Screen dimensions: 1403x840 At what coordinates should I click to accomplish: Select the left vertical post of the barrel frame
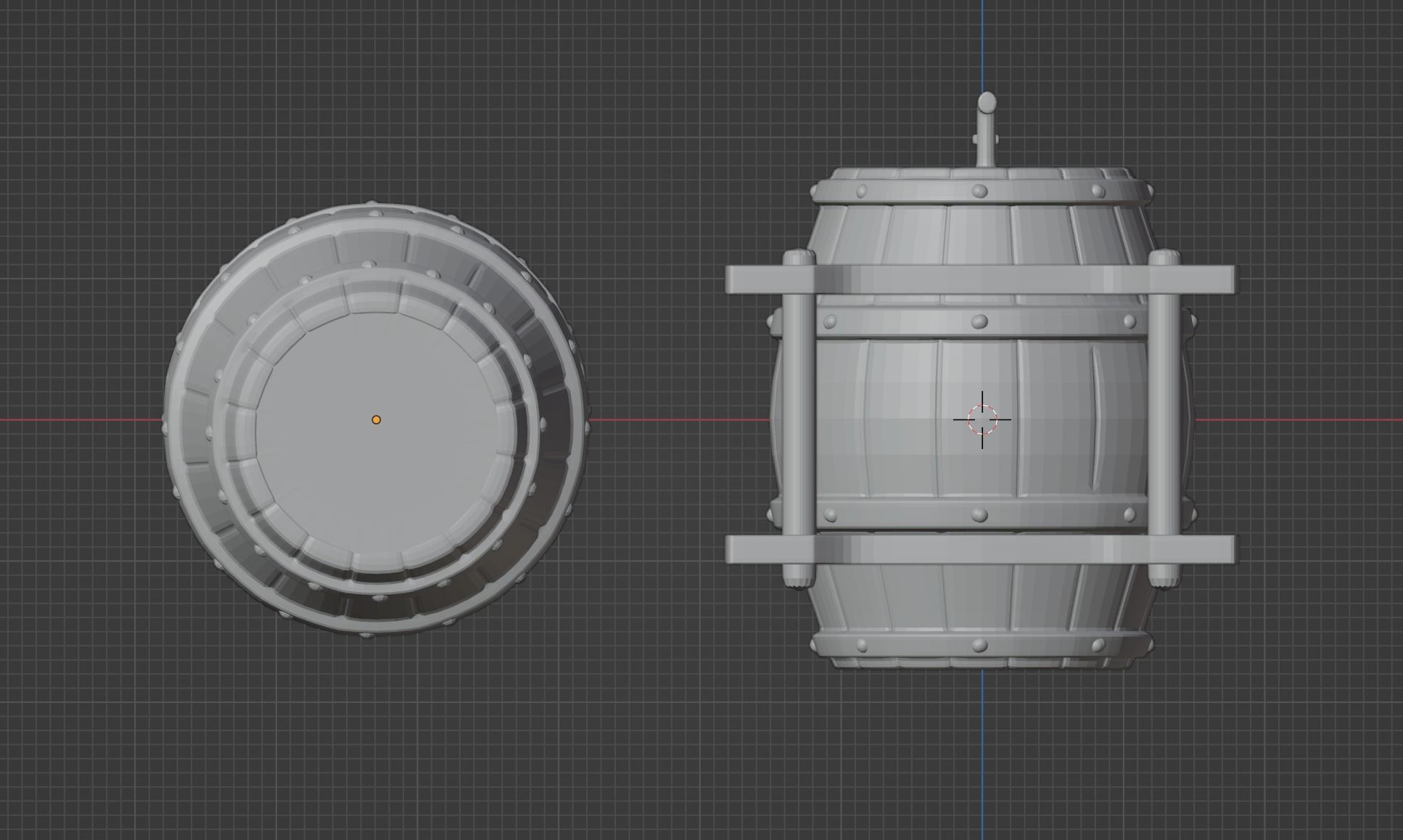(799, 419)
